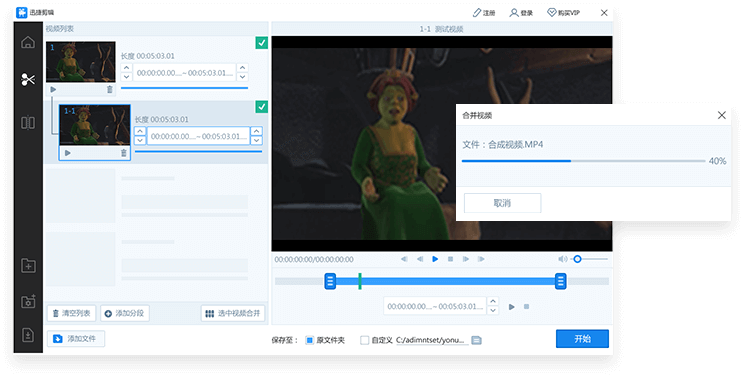This screenshot has width=744, height=376.
Task: Increase clip 1 end time with up arrow
Action: [x=242, y=68]
